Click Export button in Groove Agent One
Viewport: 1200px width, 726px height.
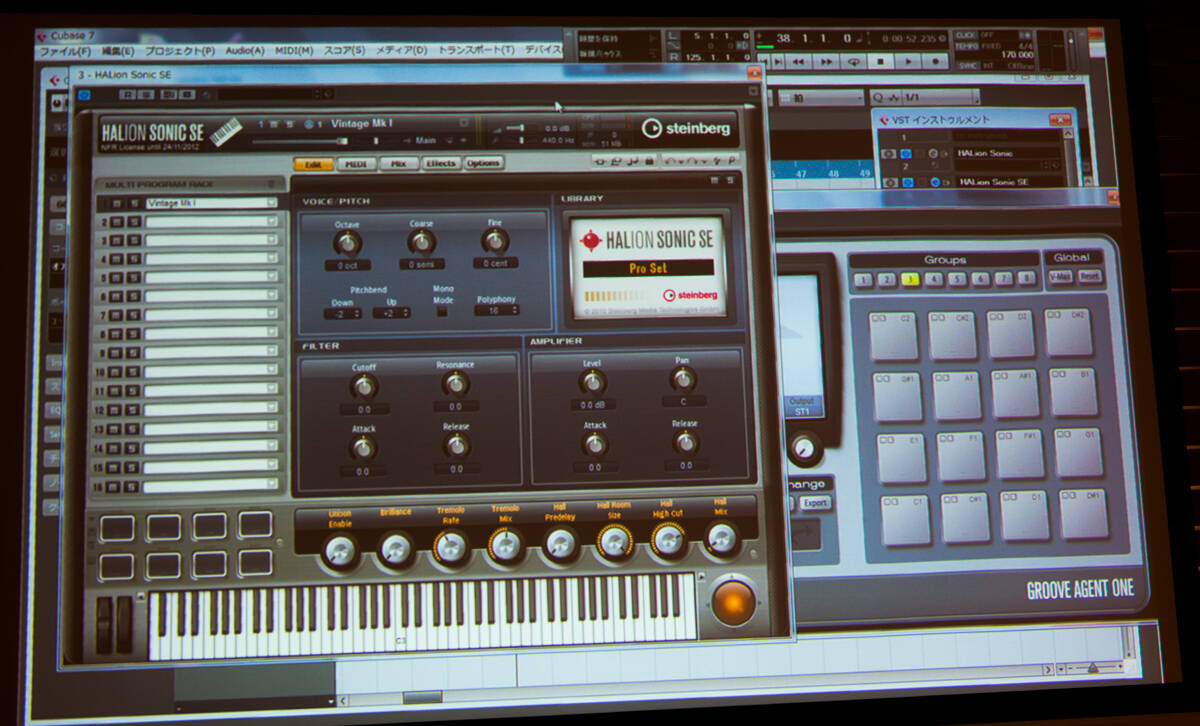815,502
